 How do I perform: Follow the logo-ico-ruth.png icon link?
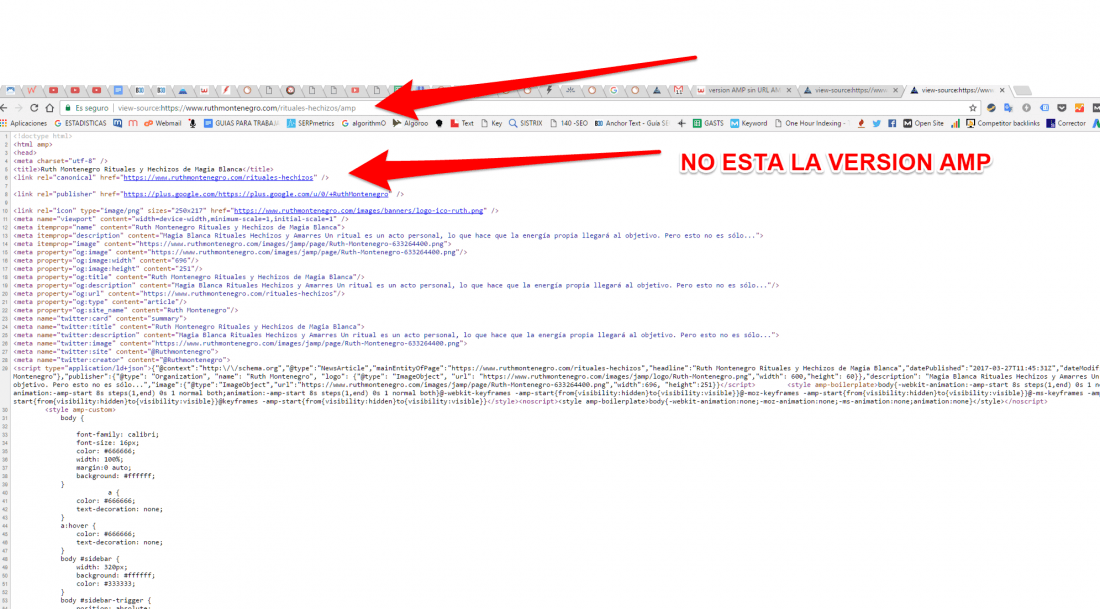click(358, 210)
